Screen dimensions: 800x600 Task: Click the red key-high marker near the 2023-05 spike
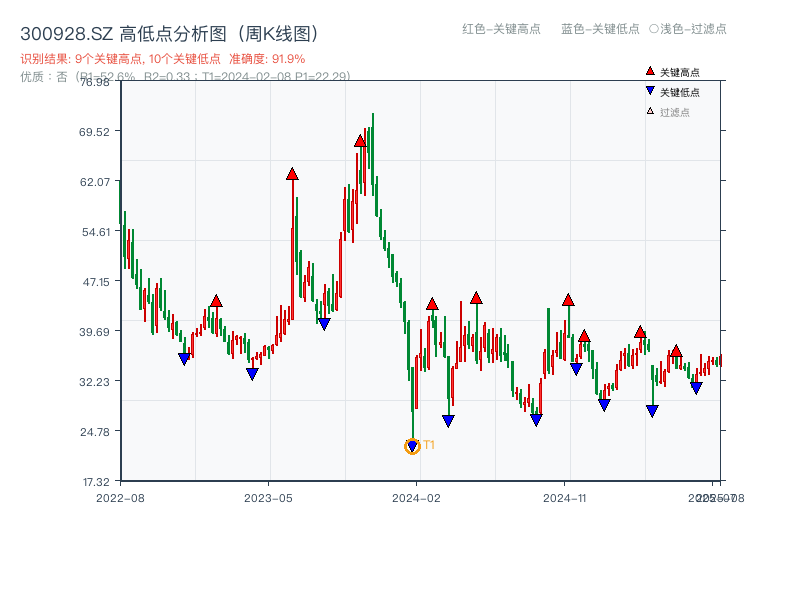point(291,172)
